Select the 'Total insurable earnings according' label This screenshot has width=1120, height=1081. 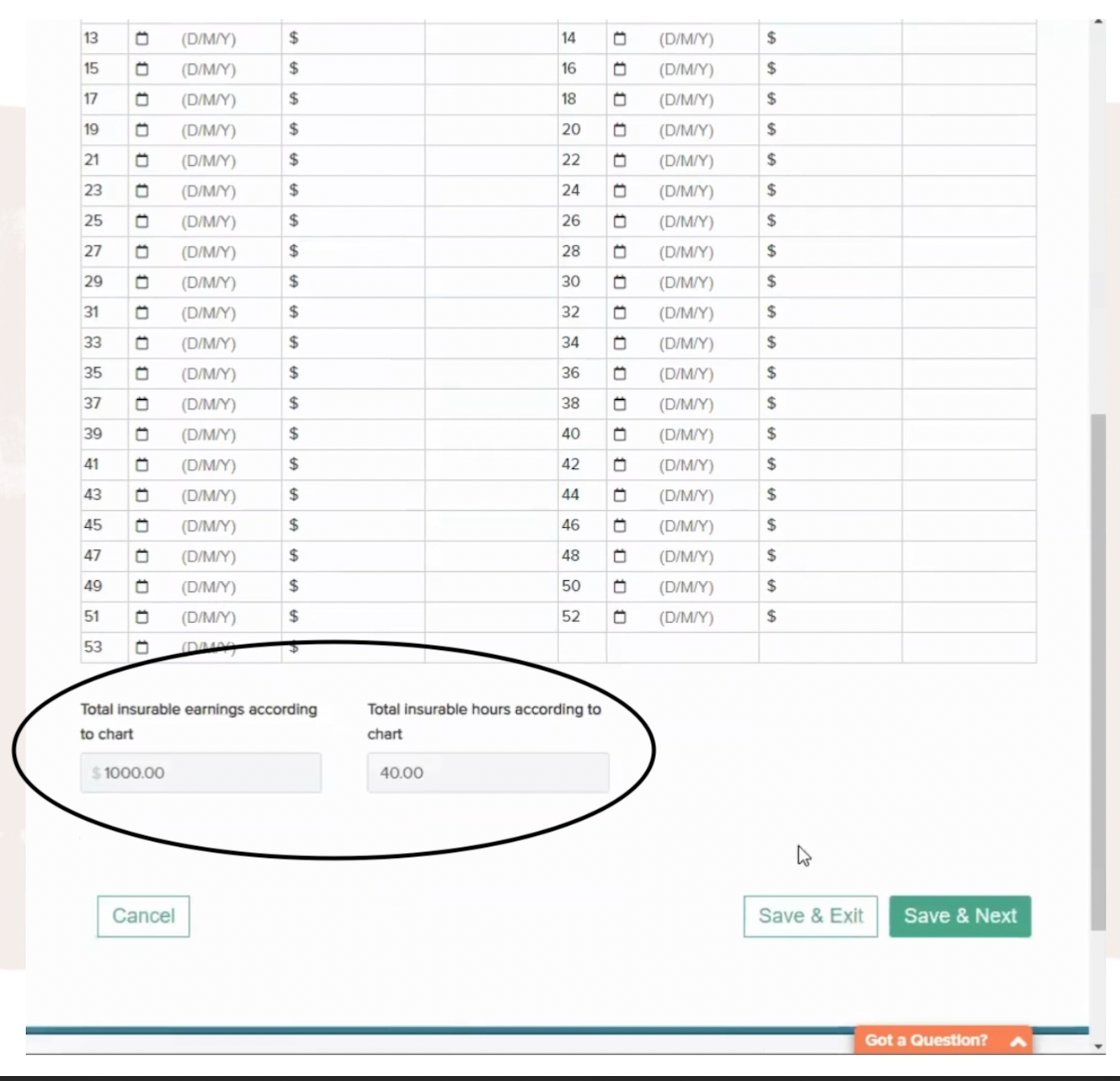point(199,710)
